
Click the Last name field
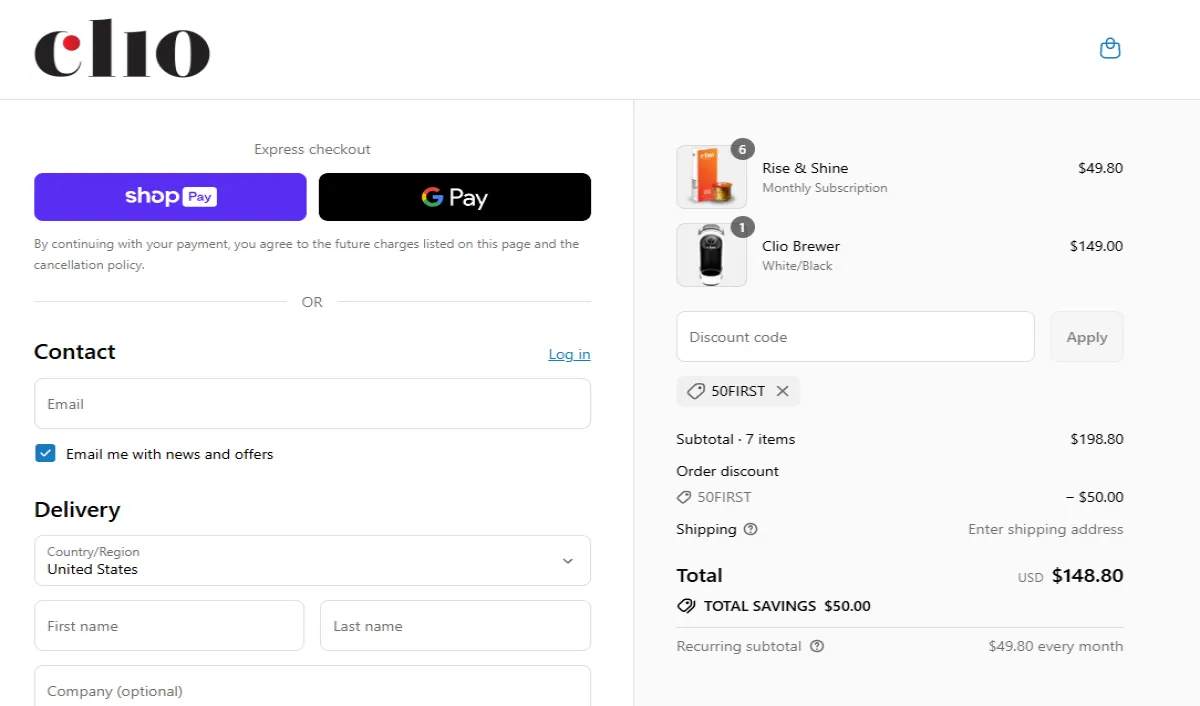pos(455,626)
